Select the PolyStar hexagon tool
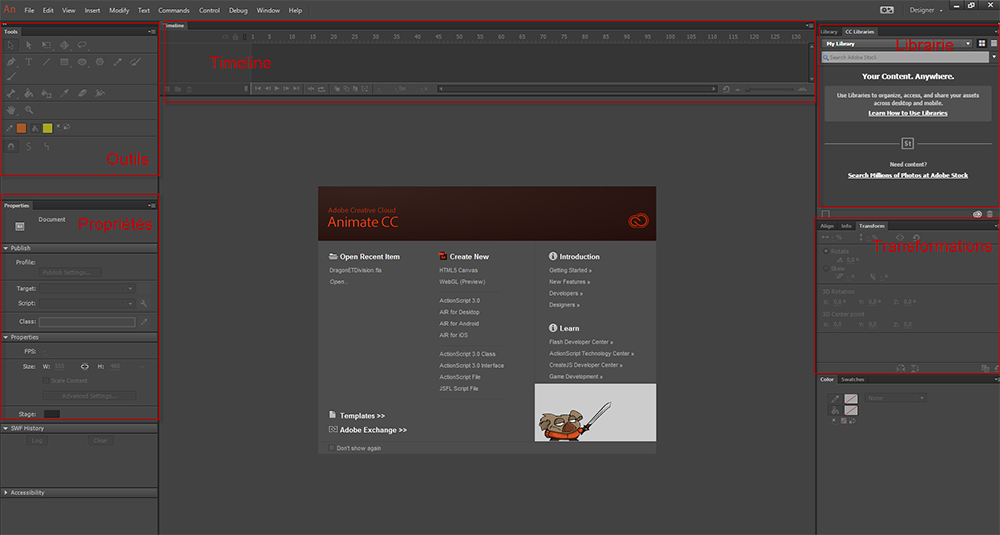Viewport: 1000px width, 535px height. 100,62
